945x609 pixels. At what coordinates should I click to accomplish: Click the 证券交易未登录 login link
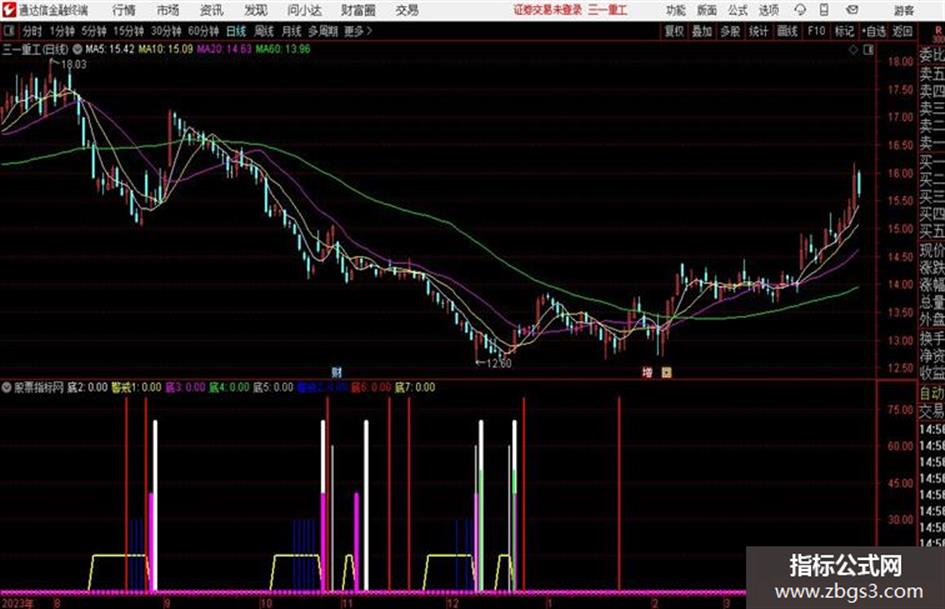548,10
